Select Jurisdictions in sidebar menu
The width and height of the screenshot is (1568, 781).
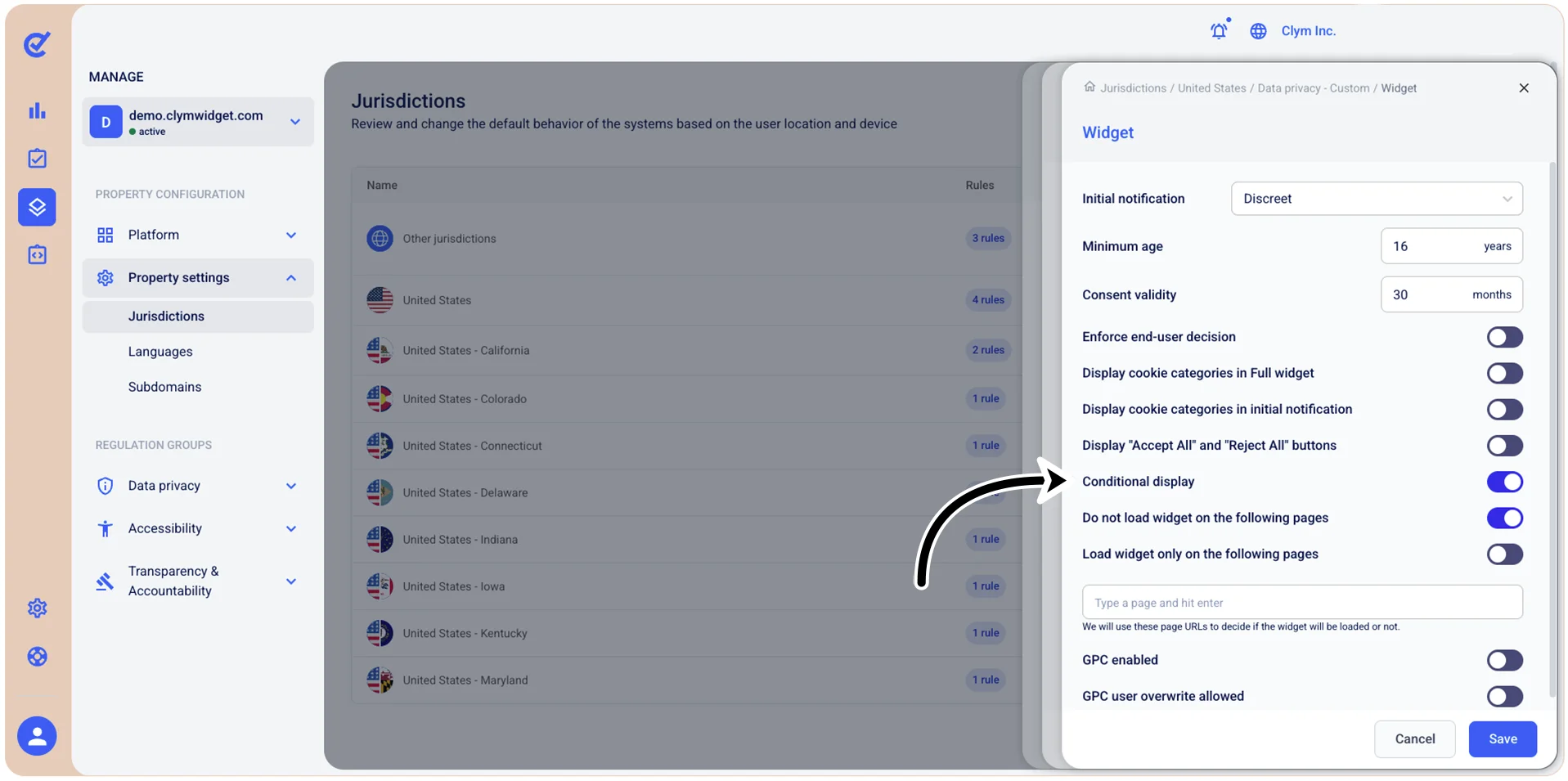198,316
